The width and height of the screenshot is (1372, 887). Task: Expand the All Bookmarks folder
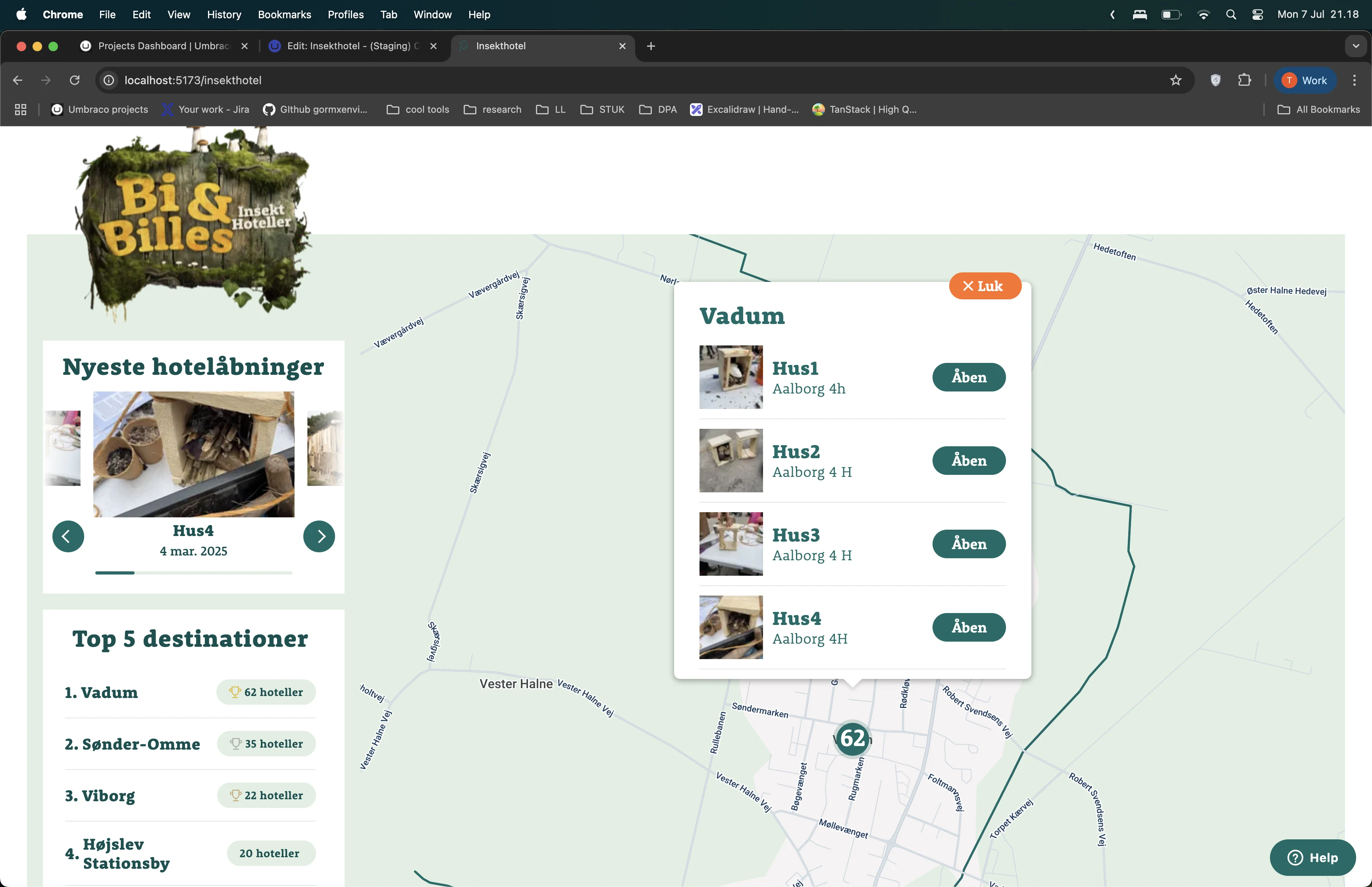click(x=1318, y=110)
